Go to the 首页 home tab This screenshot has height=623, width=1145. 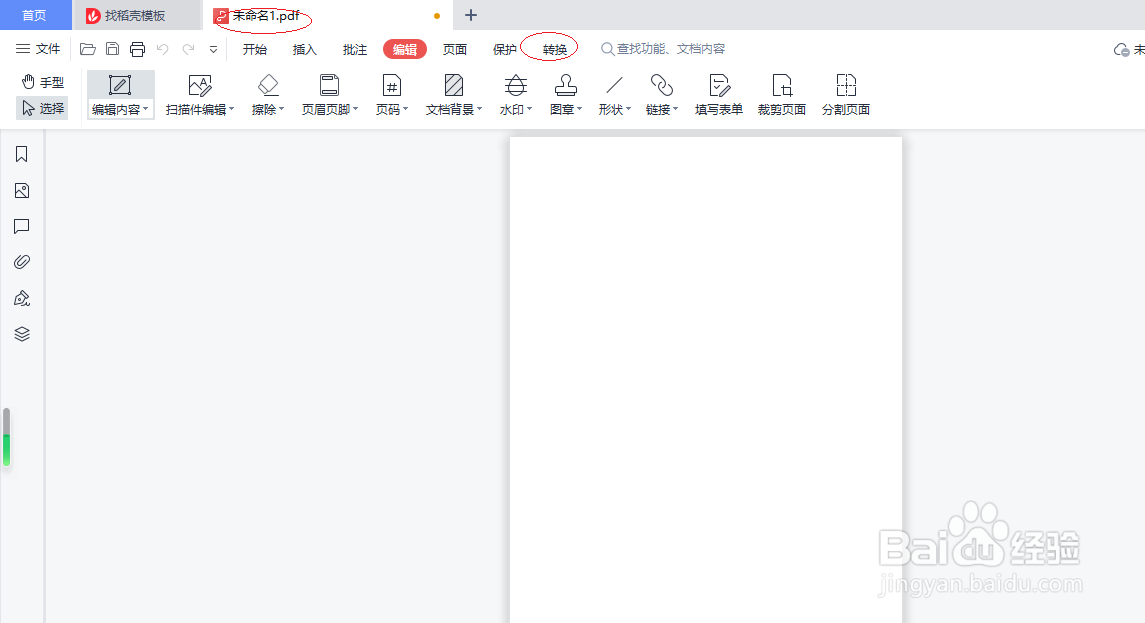tap(34, 15)
